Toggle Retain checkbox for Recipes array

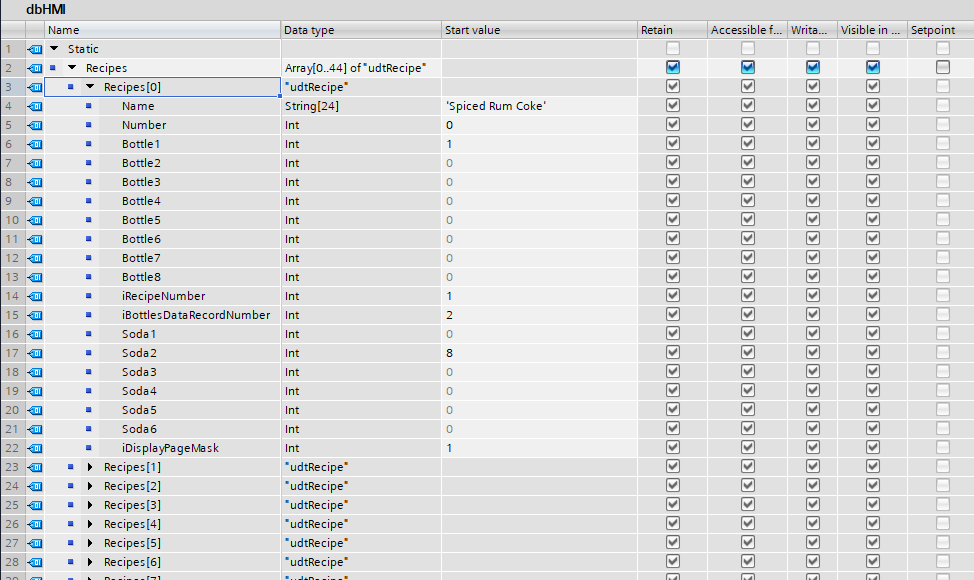click(x=673, y=67)
